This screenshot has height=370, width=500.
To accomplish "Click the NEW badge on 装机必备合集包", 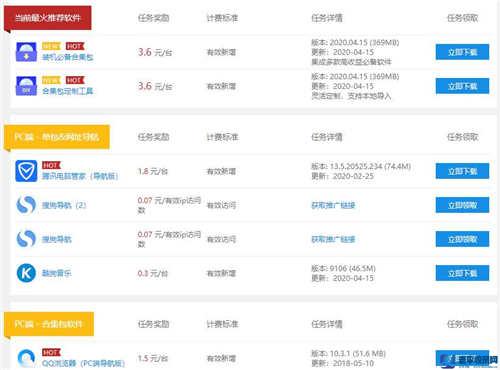I will pyautogui.click(x=51, y=46).
